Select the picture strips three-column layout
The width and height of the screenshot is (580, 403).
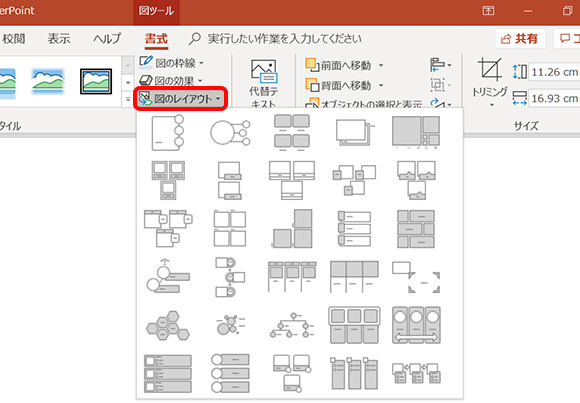[x=168, y=373]
